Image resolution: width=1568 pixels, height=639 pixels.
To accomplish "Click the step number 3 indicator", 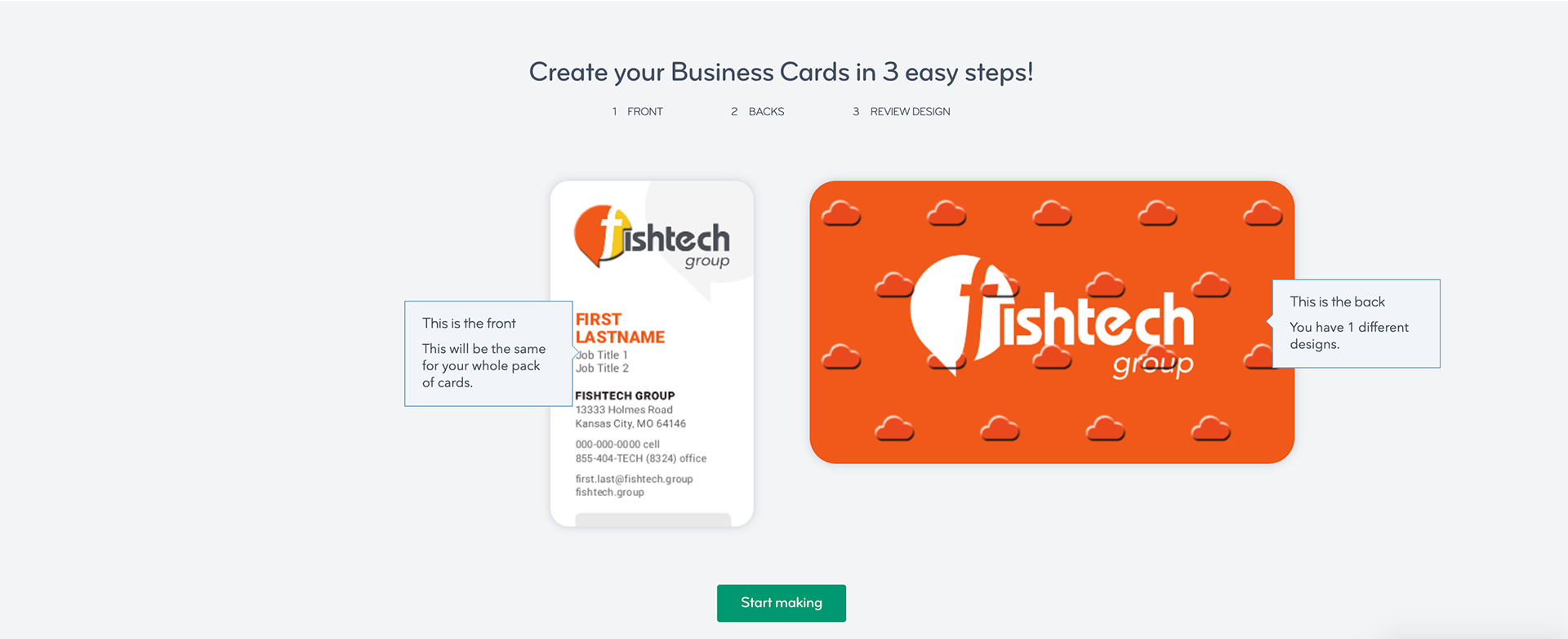I will click(x=856, y=112).
